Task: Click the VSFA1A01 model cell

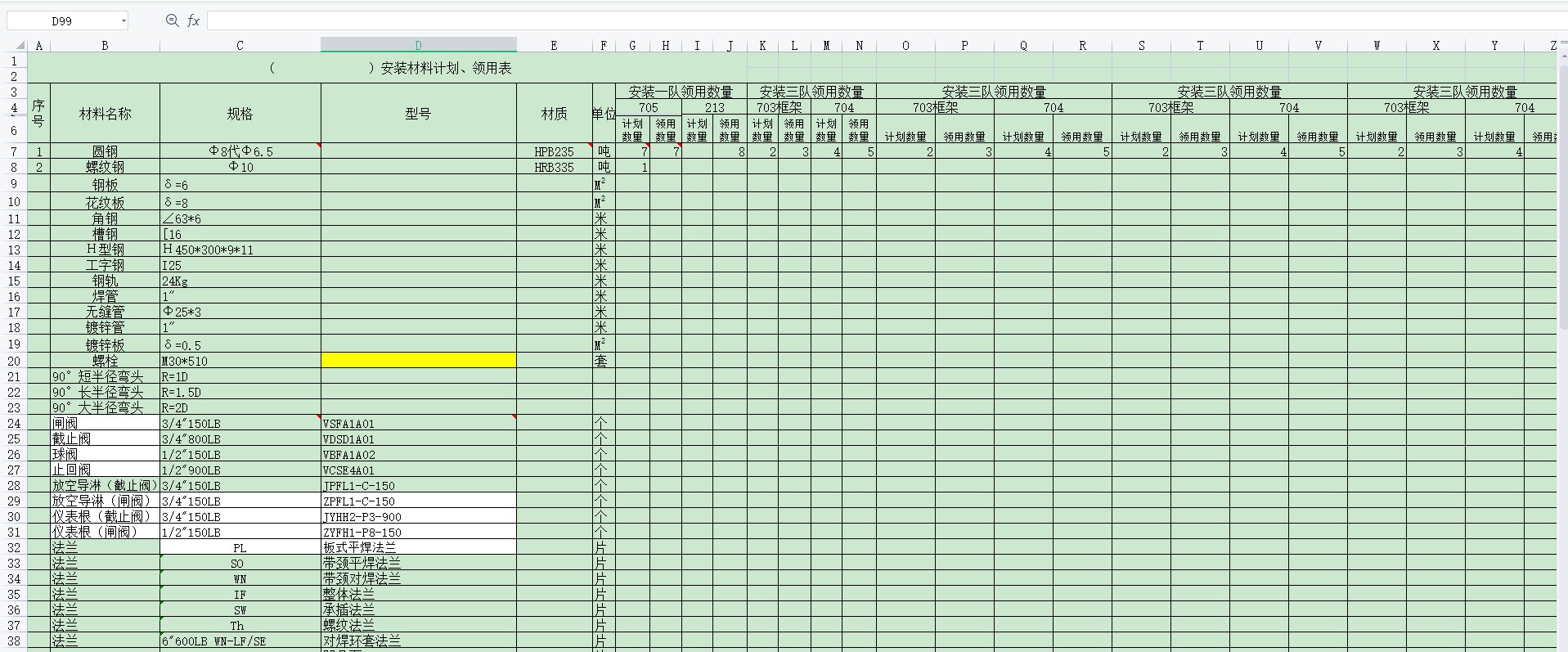Action: point(419,423)
